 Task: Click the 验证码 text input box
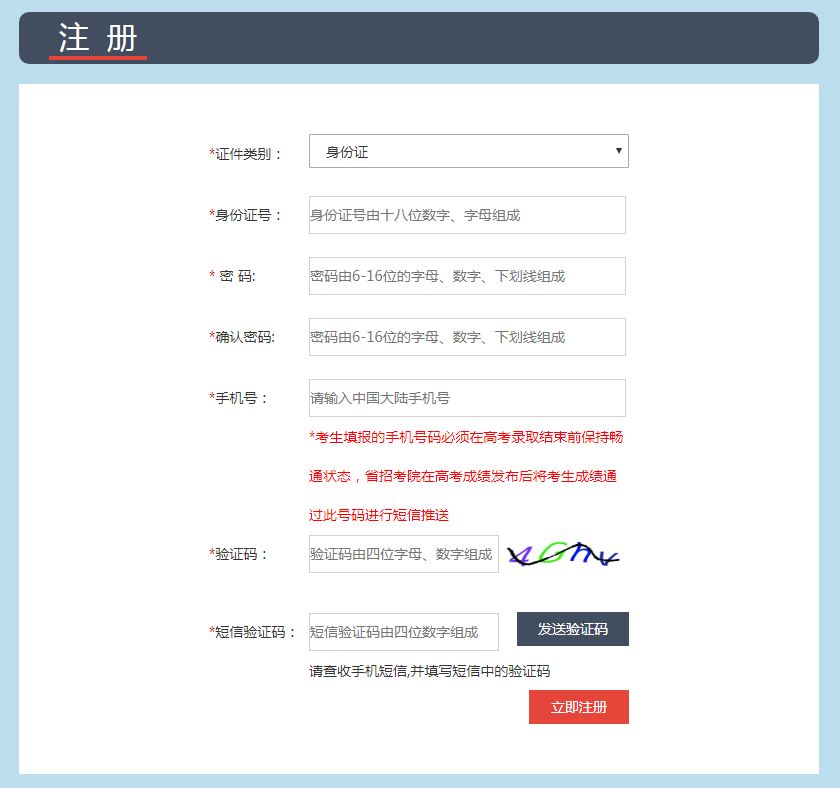(x=404, y=554)
